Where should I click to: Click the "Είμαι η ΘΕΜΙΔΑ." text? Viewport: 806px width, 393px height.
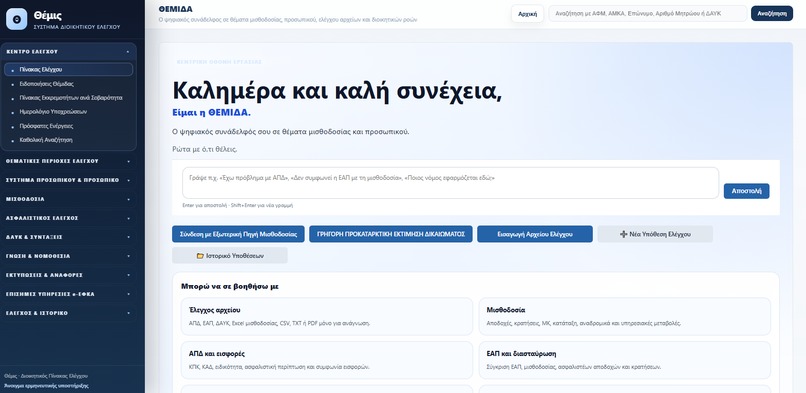(211, 113)
